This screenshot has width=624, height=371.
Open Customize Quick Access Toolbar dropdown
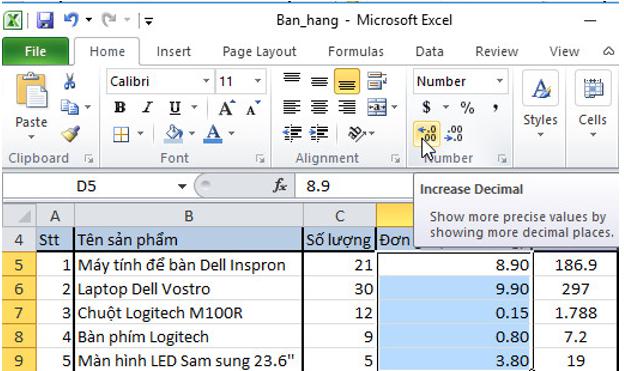[x=149, y=21]
